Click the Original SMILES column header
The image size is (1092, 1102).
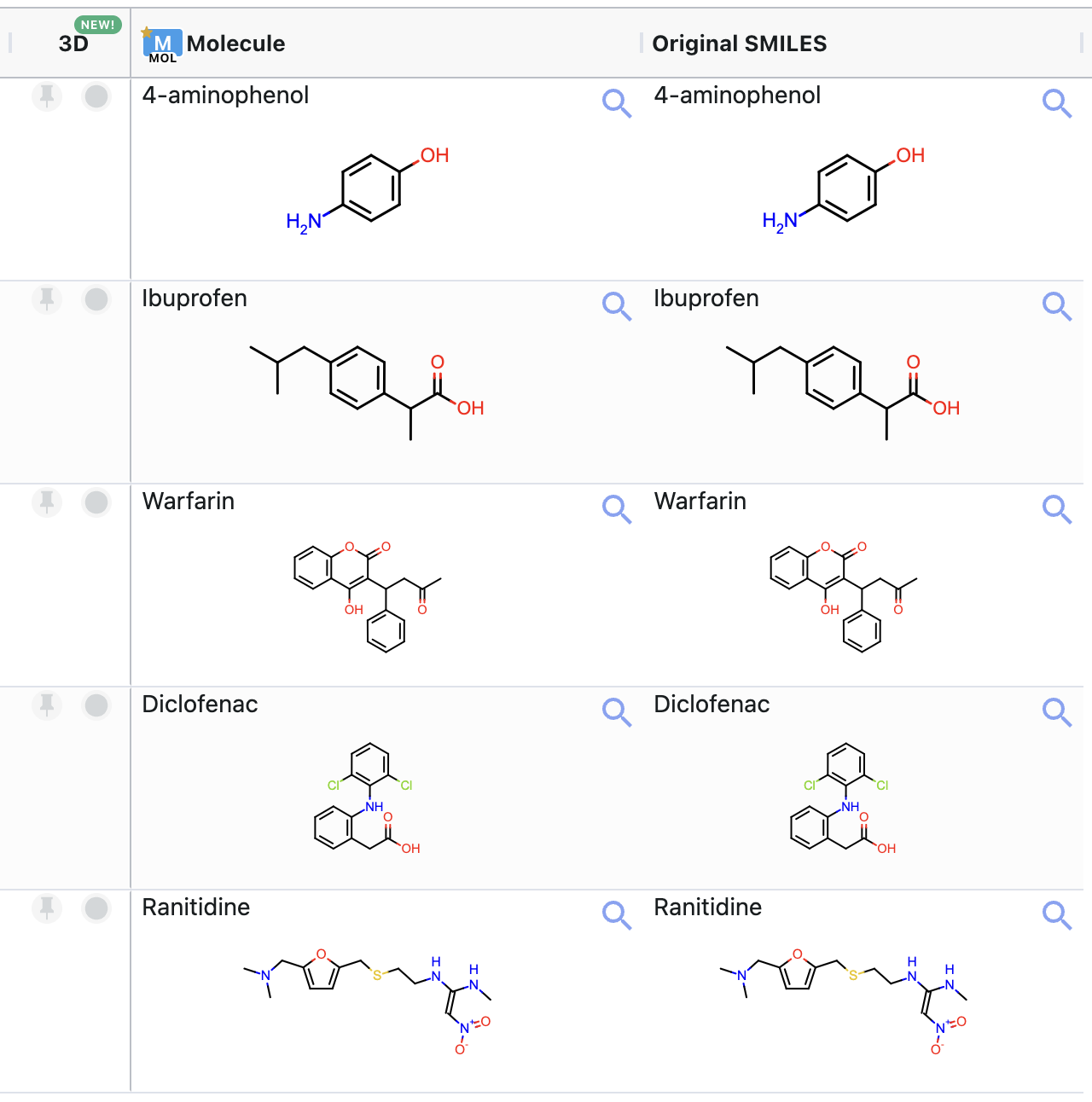click(739, 43)
